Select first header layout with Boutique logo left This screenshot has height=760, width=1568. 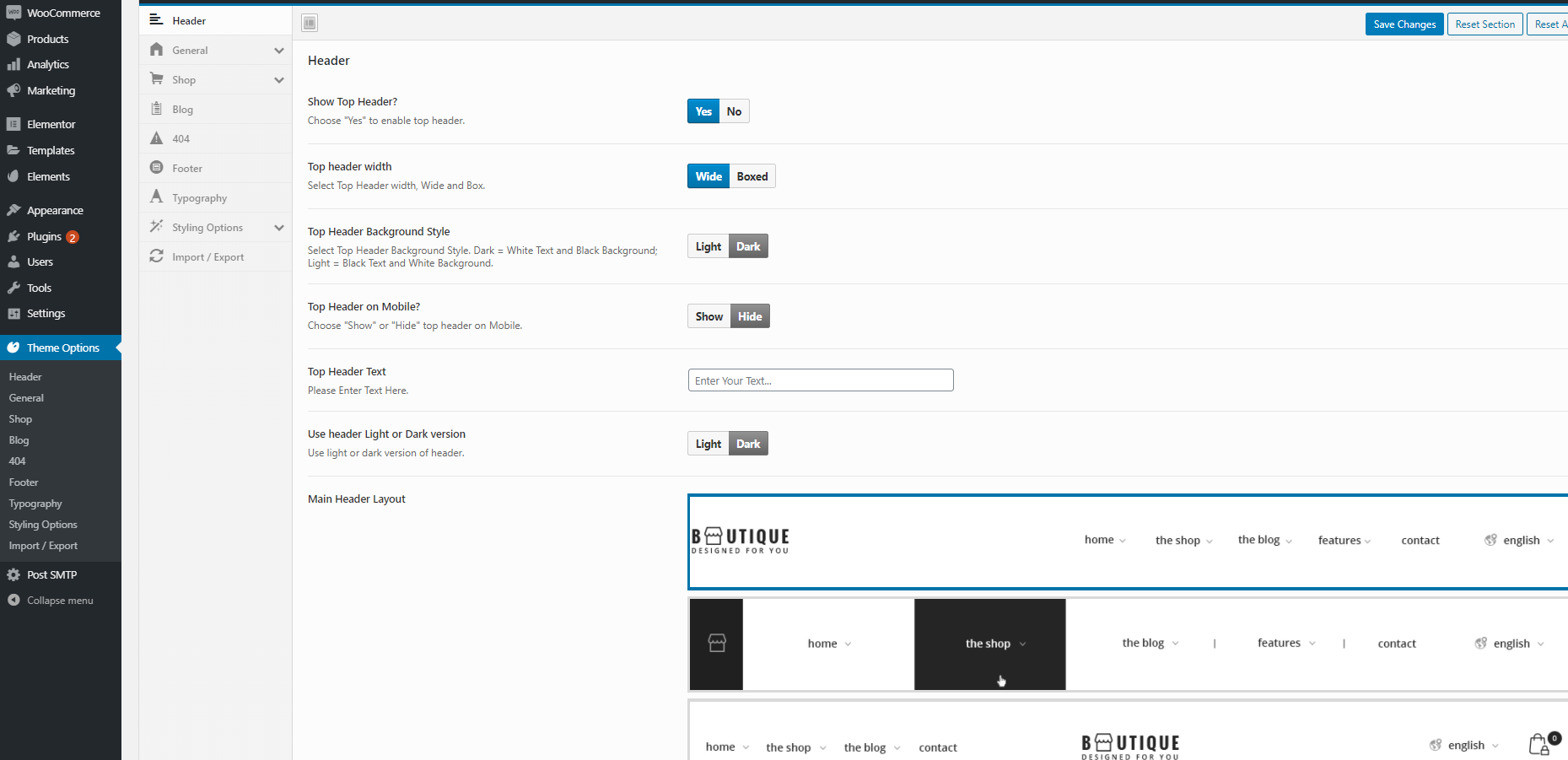tap(1128, 542)
